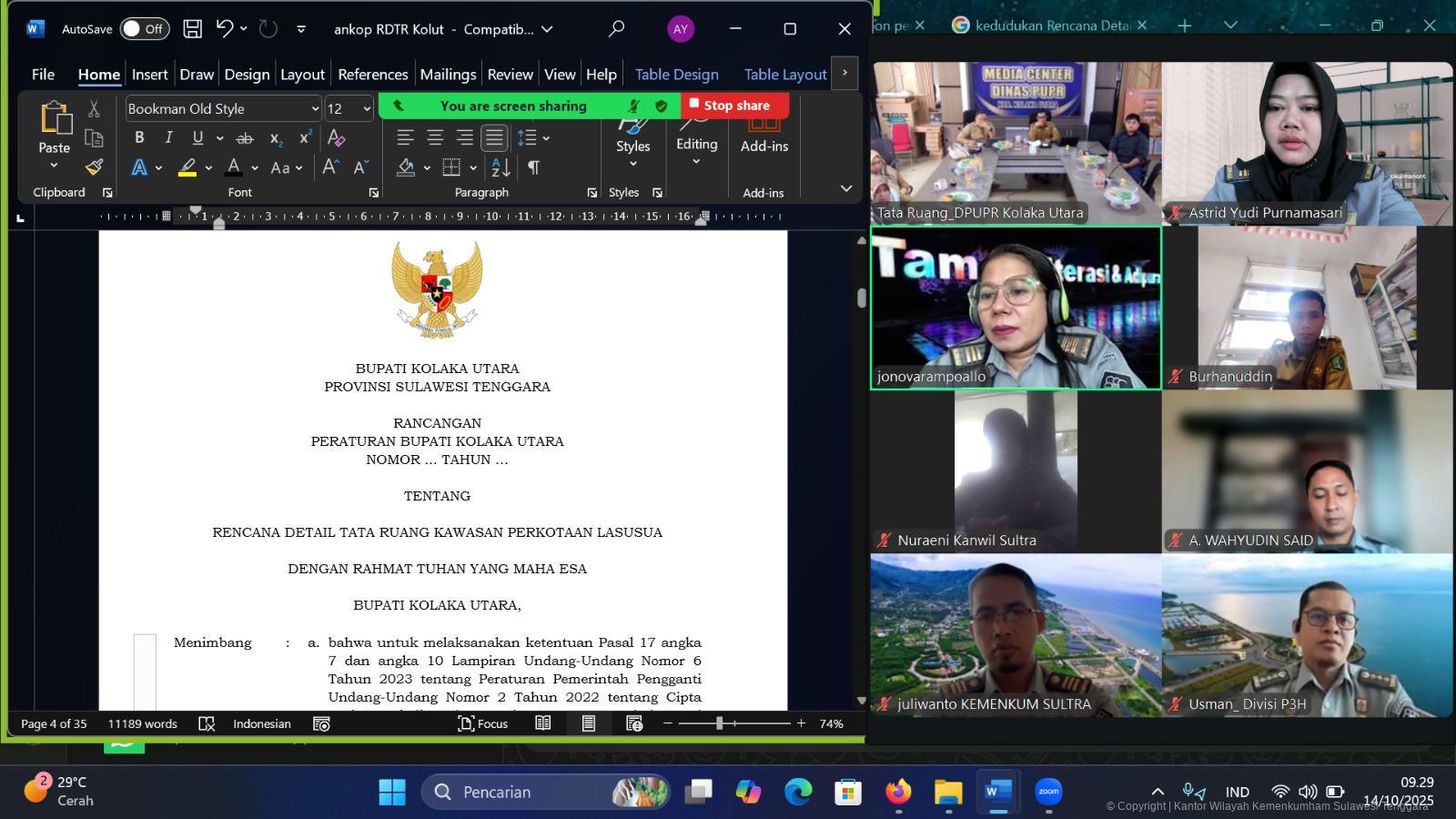Toggle Bold formatting
Image resolution: width=1456 pixels, height=819 pixels.
click(139, 138)
